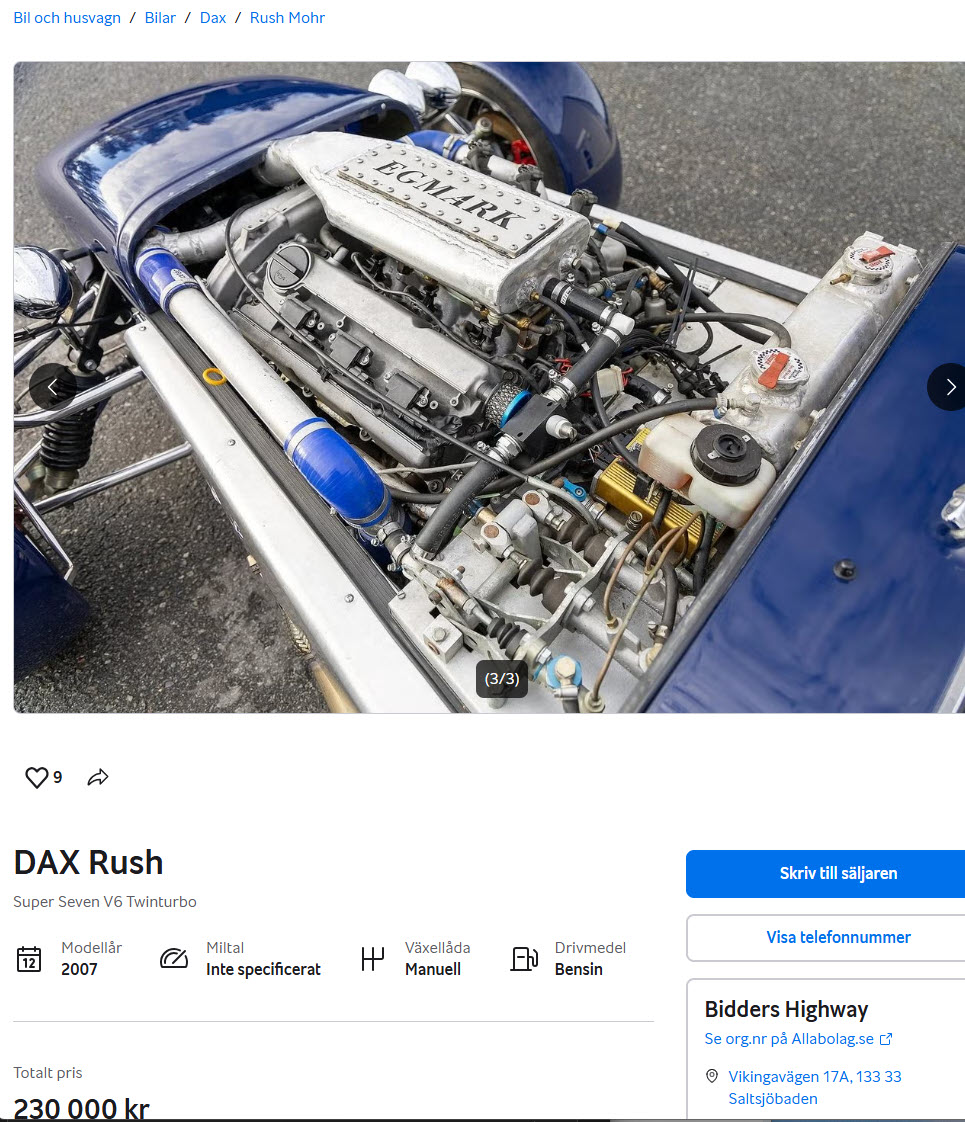
Task: Click the Växellåda gearshift icon
Action: [373, 959]
